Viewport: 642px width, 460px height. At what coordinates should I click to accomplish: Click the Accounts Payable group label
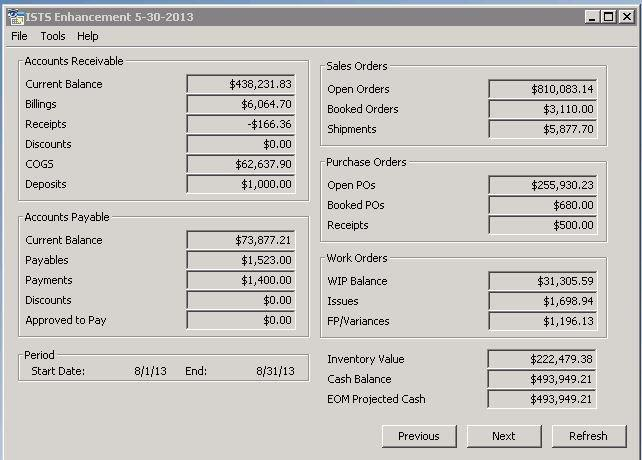coord(67,217)
